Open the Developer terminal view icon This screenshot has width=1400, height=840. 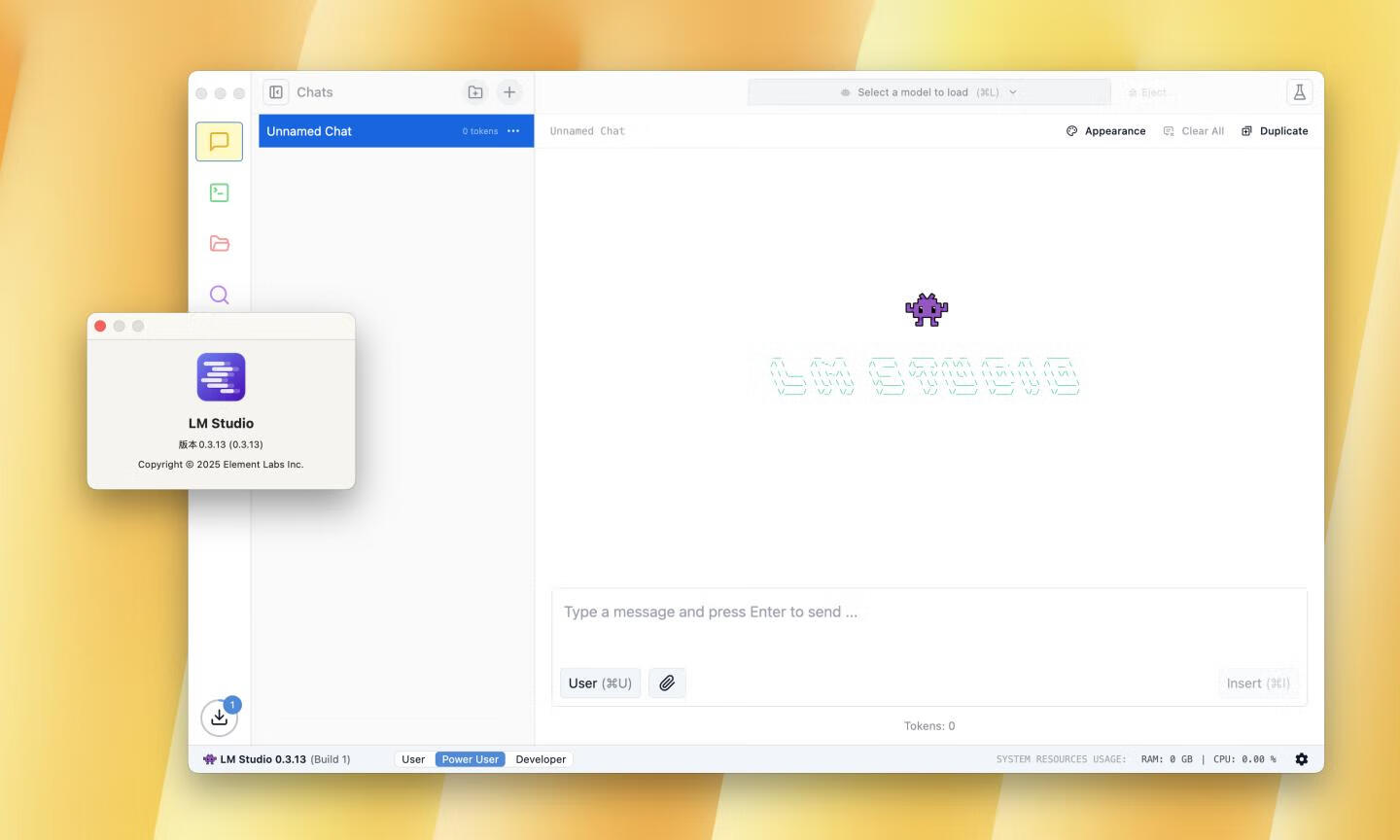click(219, 192)
